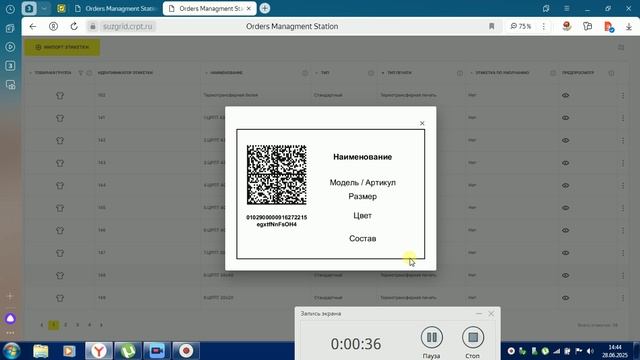Click the Состав text on the label
Screen dimensions: 640x360
coord(362,238)
